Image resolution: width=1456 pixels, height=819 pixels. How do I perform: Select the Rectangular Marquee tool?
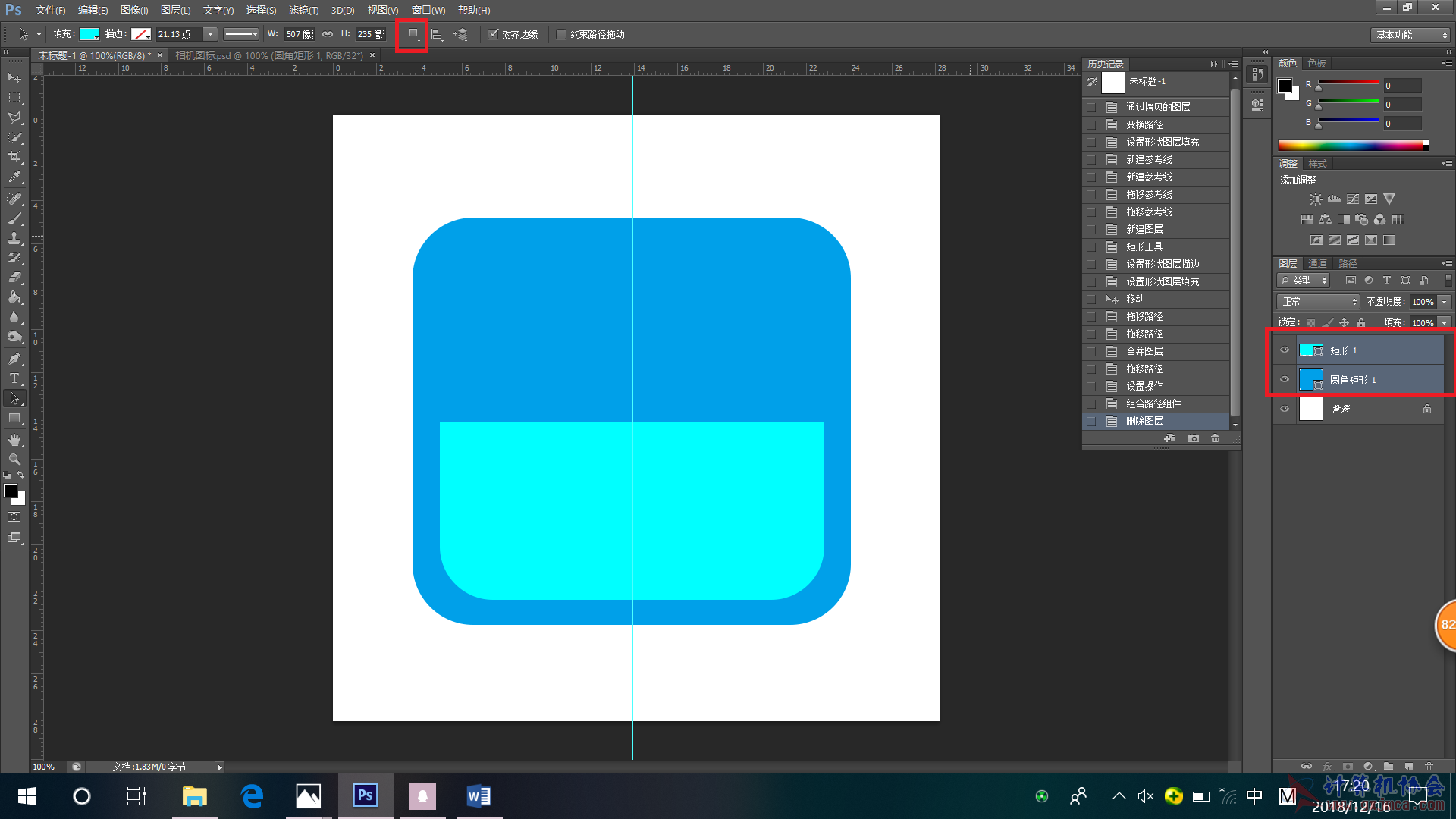(x=14, y=98)
